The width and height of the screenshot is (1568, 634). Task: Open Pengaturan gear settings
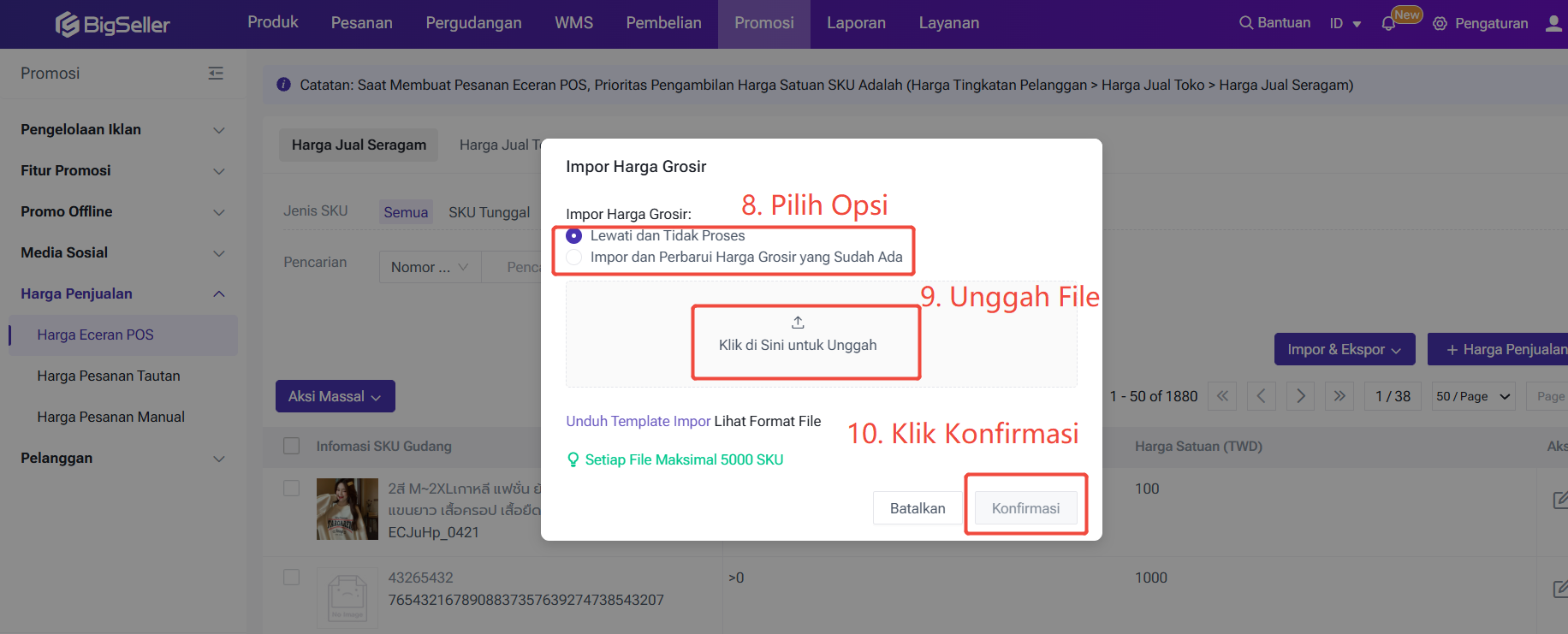pos(1440,24)
